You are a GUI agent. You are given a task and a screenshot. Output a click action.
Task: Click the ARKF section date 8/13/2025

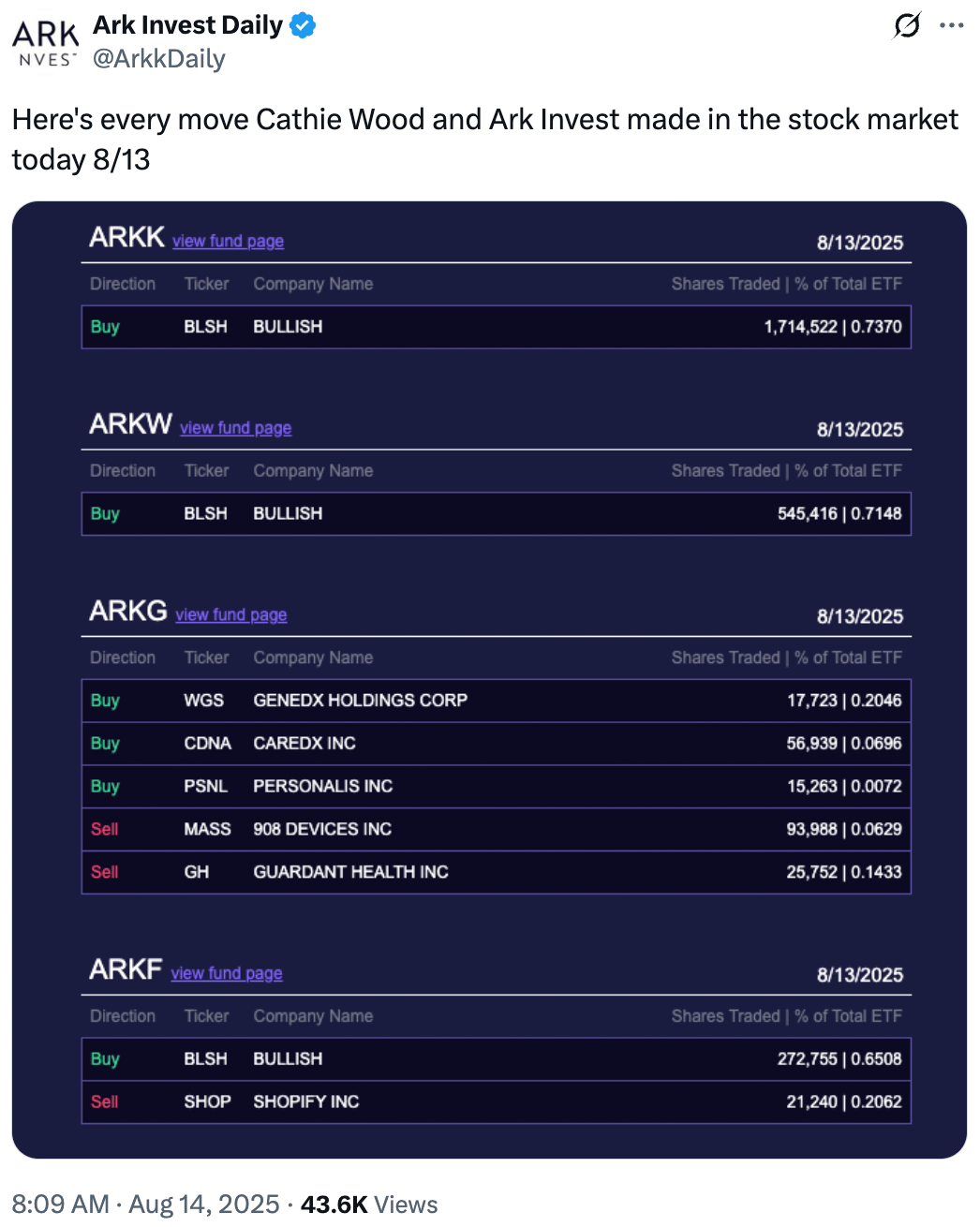860,975
